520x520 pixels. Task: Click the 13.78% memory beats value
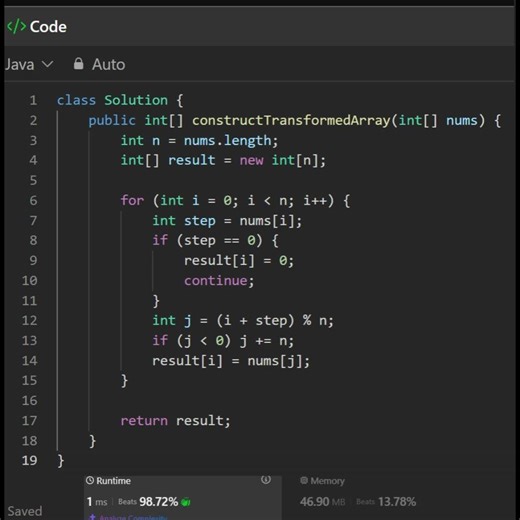[397, 502]
